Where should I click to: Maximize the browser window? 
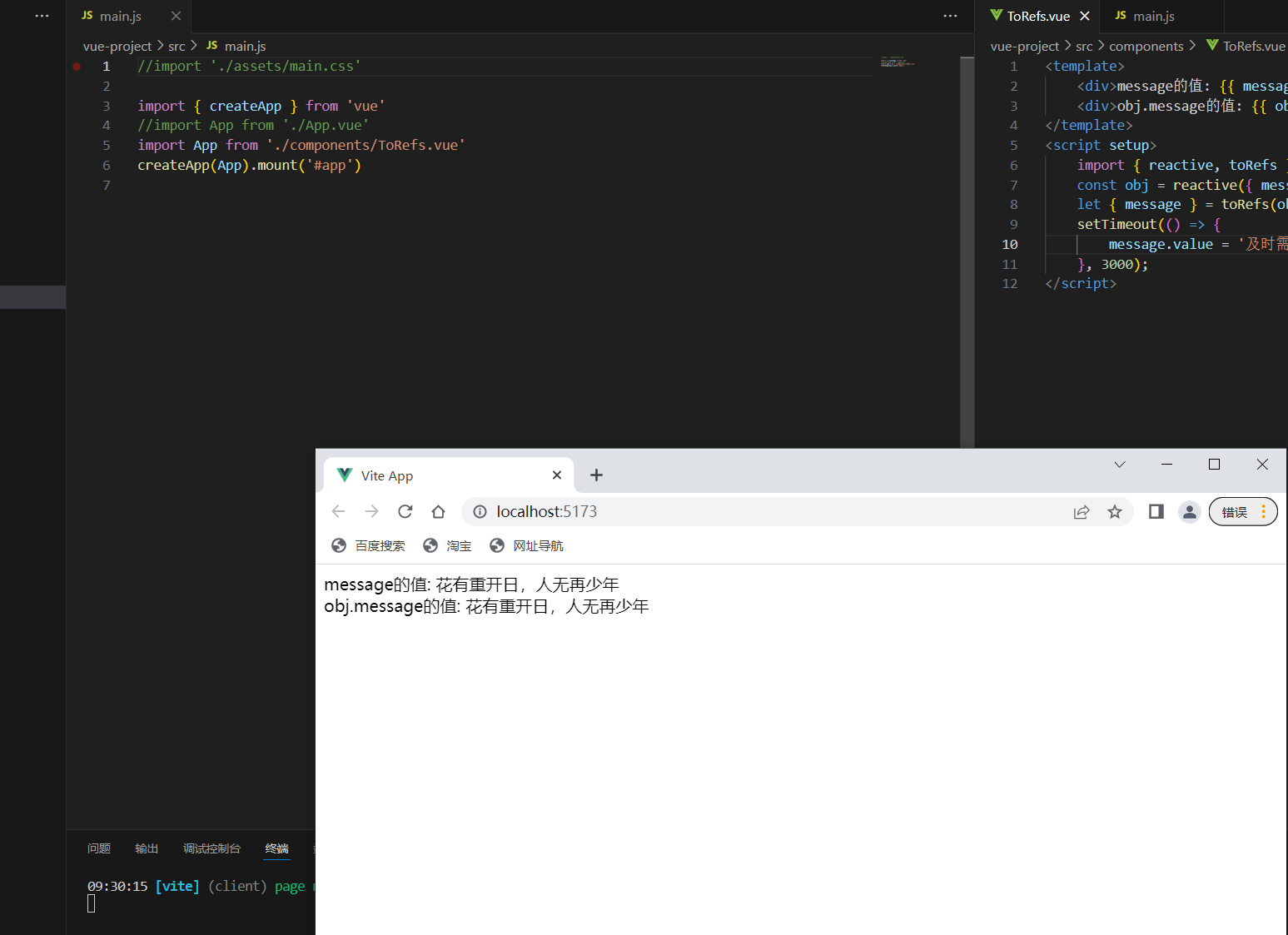click(1214, 465)
